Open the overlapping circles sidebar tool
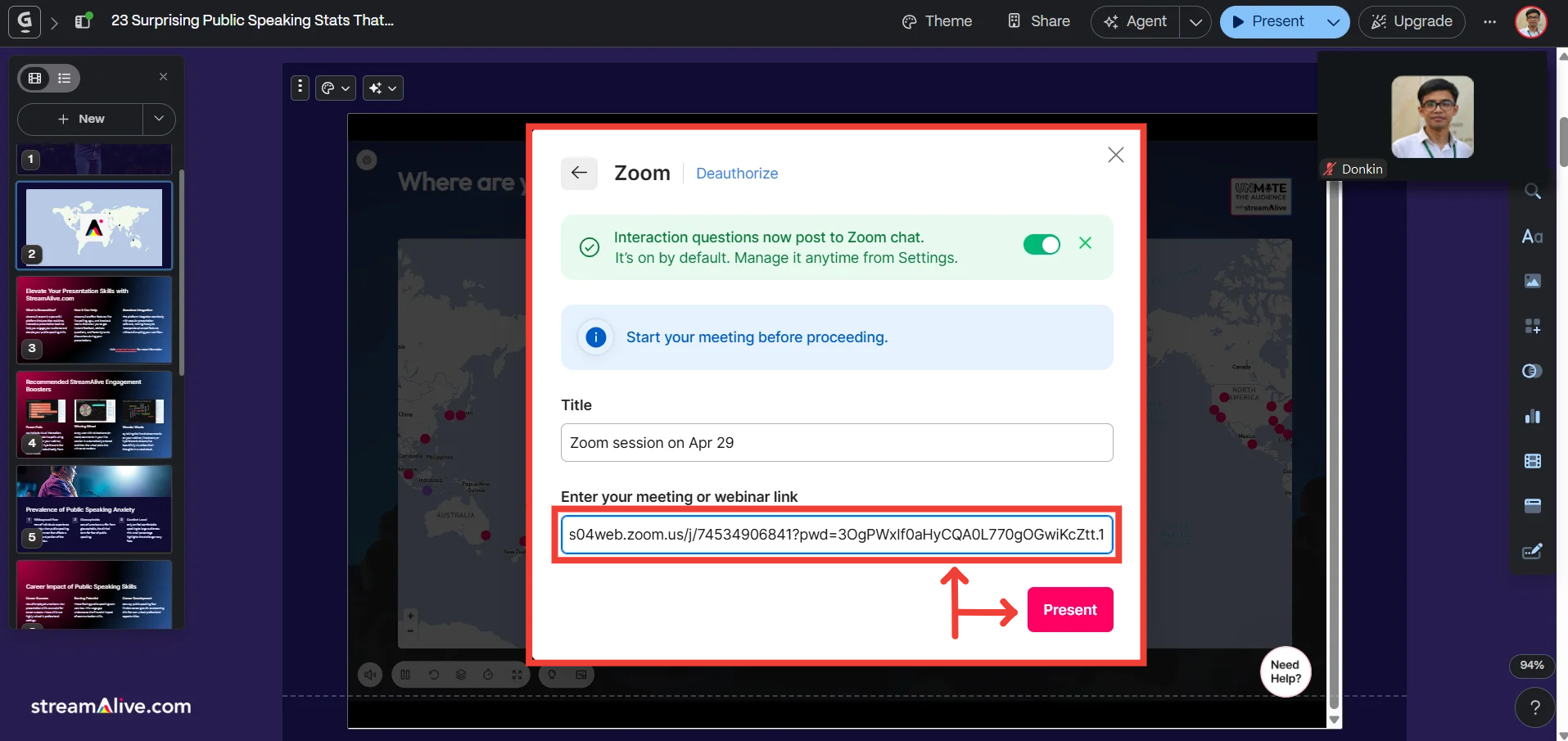 pyautogui.click(x=1533, y=372)
